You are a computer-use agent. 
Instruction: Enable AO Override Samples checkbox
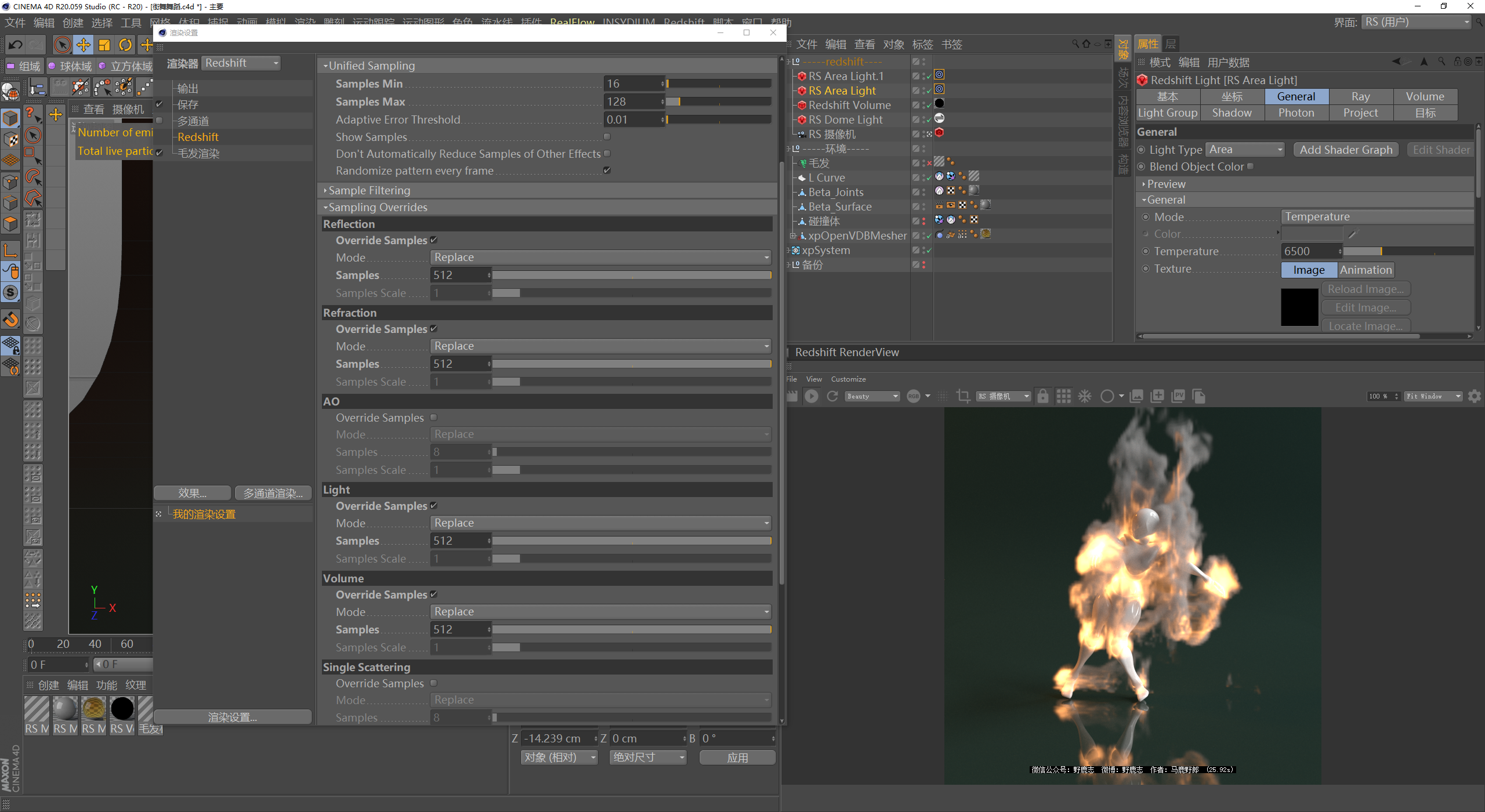pyautogui.click(x=433, y=418)
